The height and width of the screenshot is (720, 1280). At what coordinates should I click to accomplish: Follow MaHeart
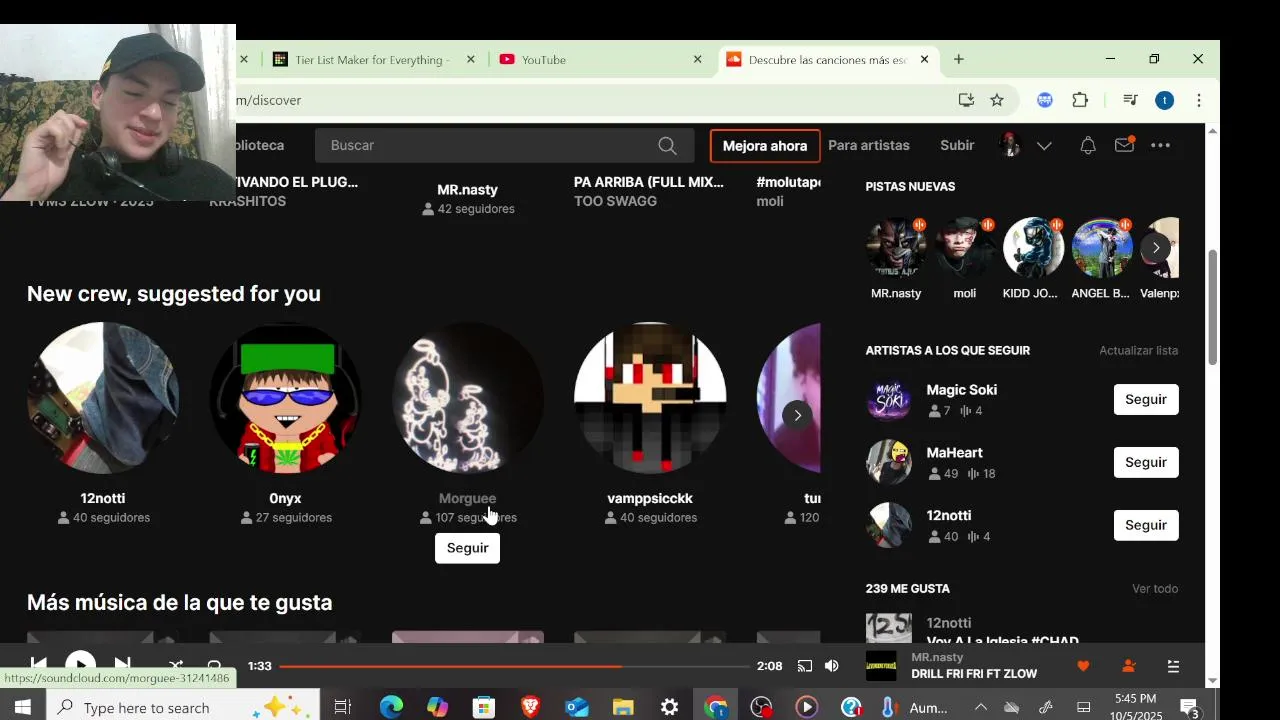[x=1146, y=462]
